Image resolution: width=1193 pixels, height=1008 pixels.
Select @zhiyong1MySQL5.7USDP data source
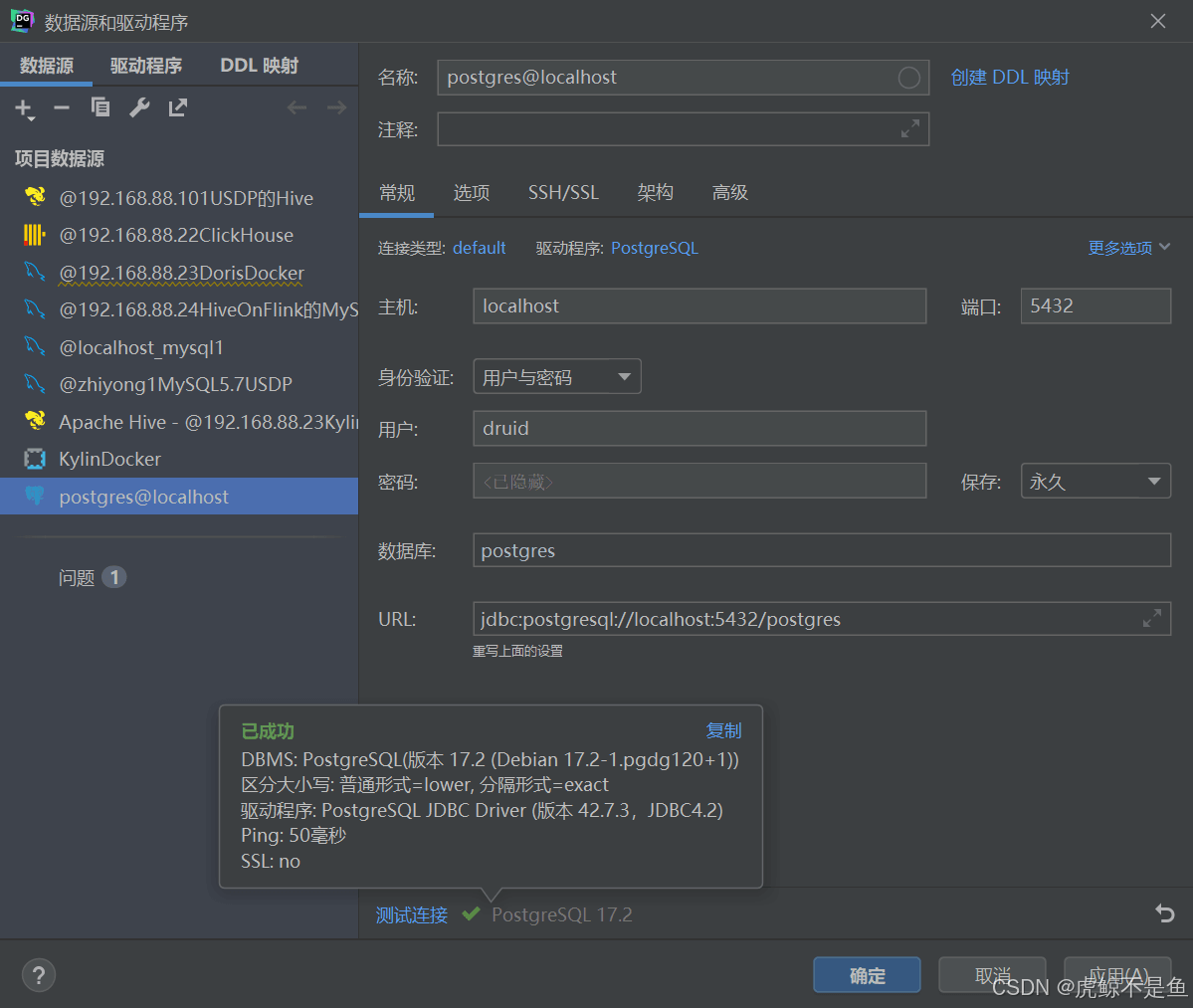pos(179,384)
